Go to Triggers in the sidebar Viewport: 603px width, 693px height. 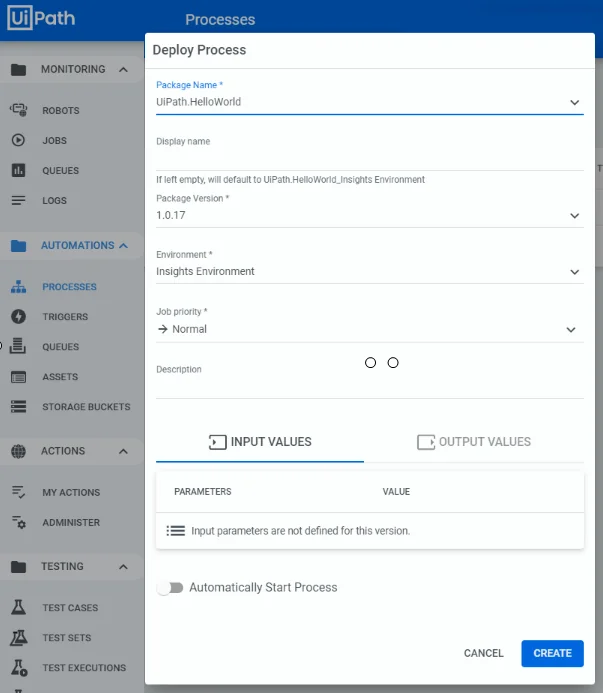(65, 317)
